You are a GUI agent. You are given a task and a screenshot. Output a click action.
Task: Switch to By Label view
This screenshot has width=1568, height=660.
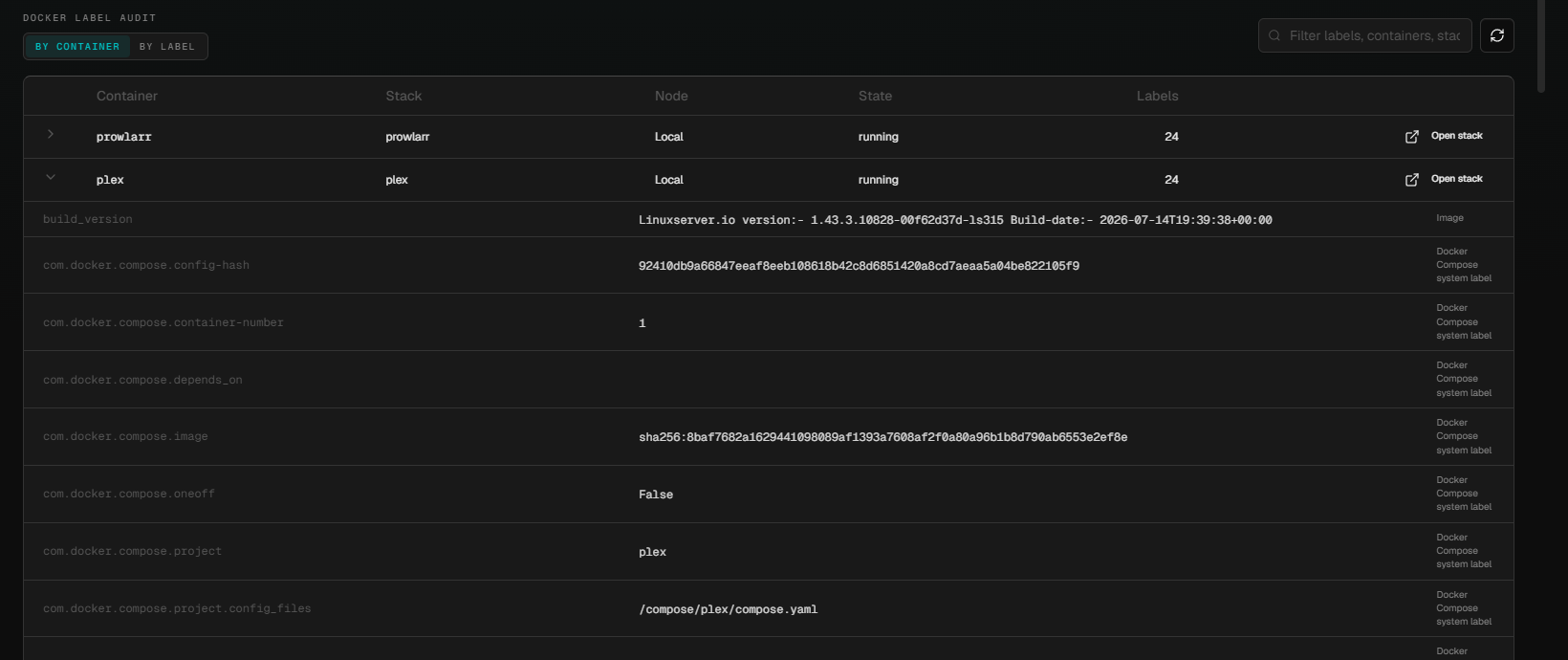pyautogui.click(x=167, y=46)
